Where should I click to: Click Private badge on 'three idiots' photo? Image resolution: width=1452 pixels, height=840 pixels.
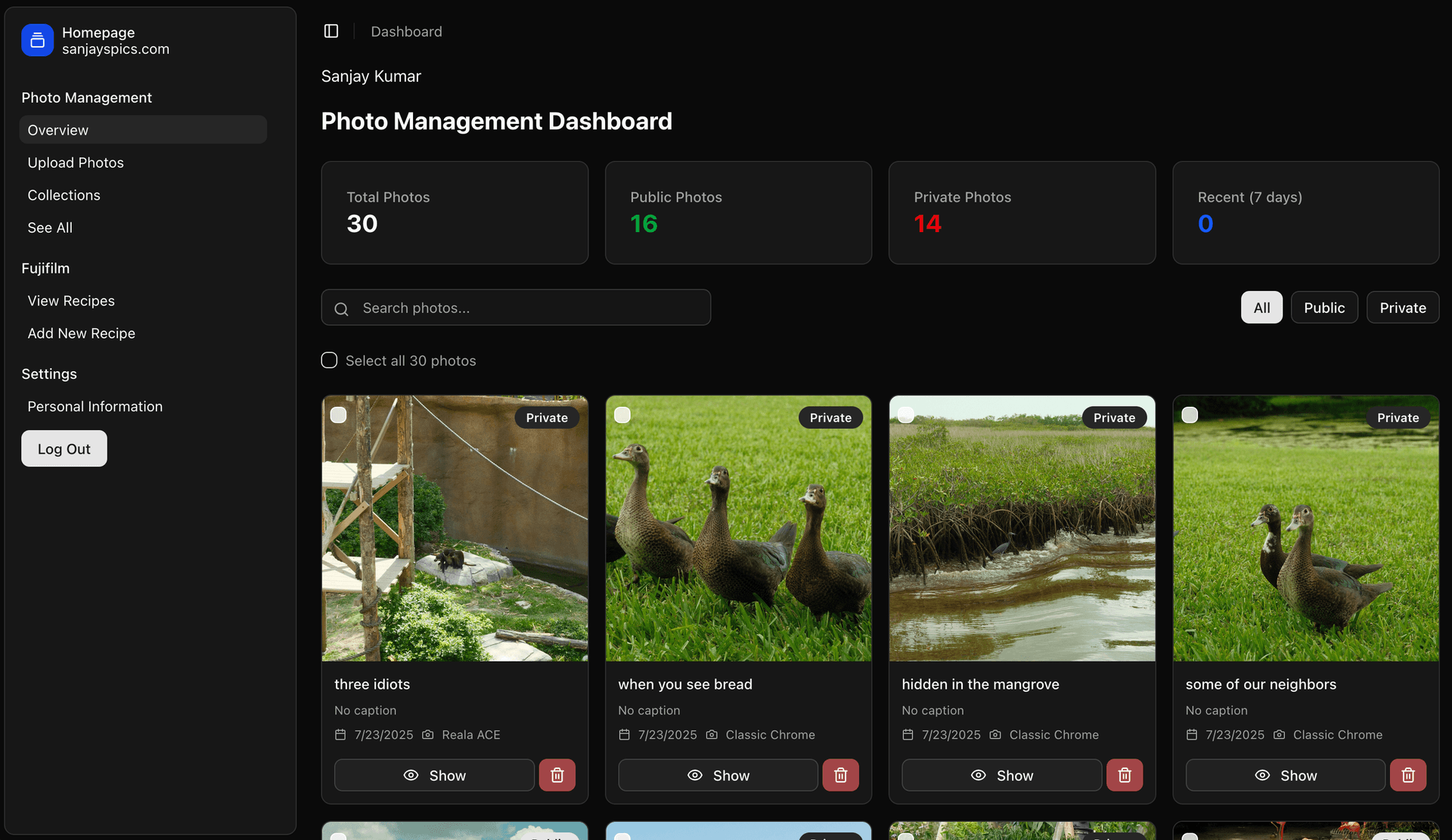pos(547,417)
